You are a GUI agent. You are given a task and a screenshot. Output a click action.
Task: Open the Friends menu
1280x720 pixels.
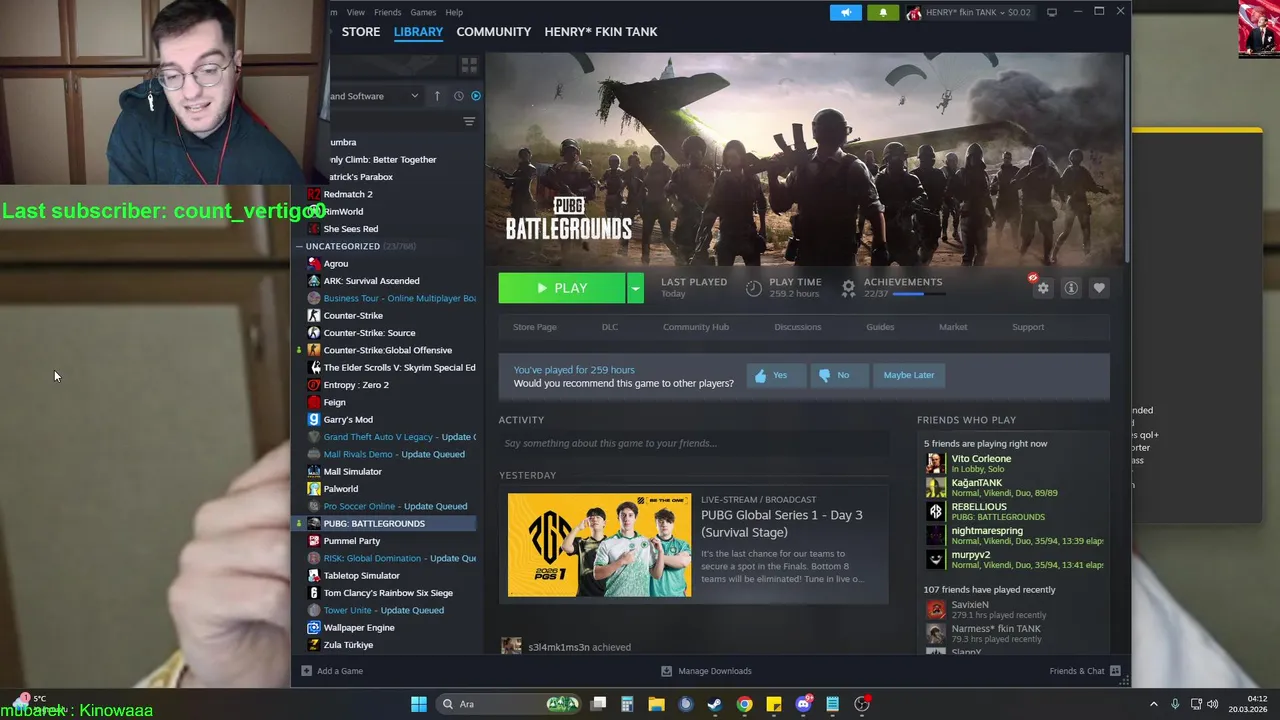pos(387,12)
